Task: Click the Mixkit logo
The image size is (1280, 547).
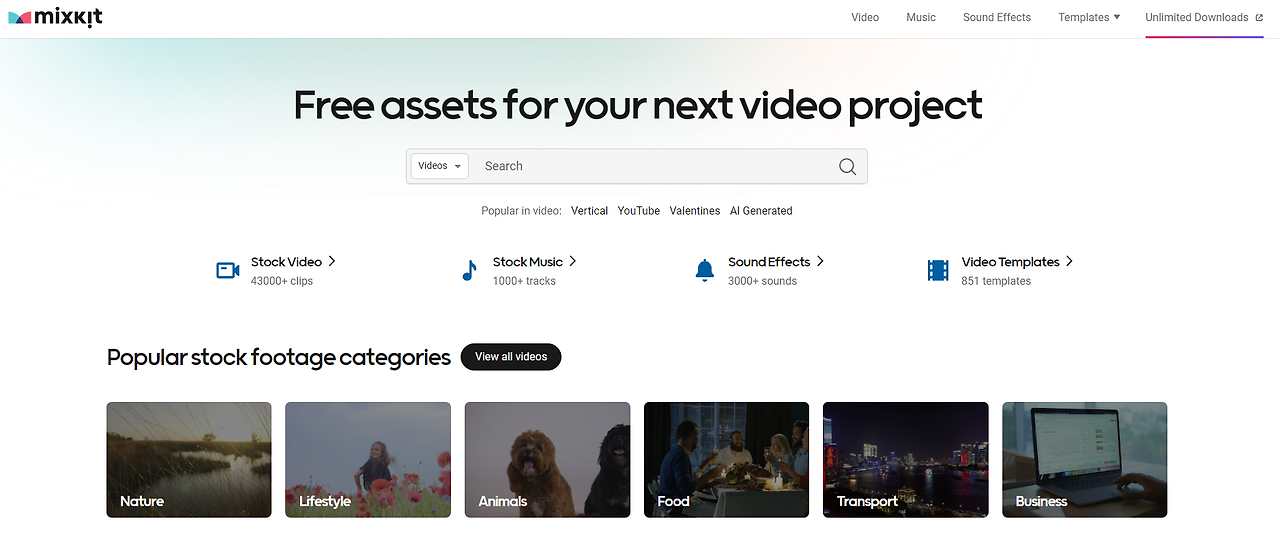Action: (55, 18)
